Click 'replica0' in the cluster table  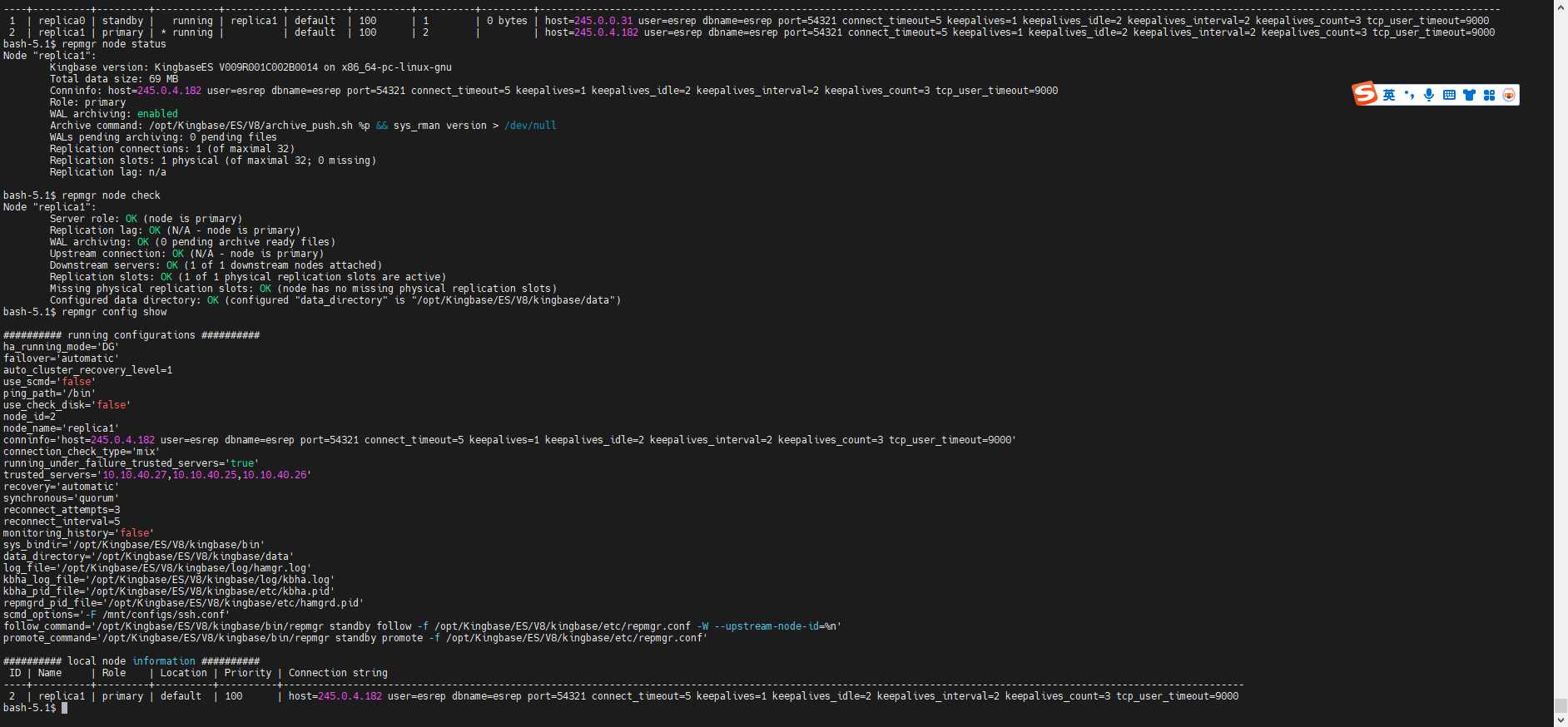pyautogui.click(x=62, y=21)
